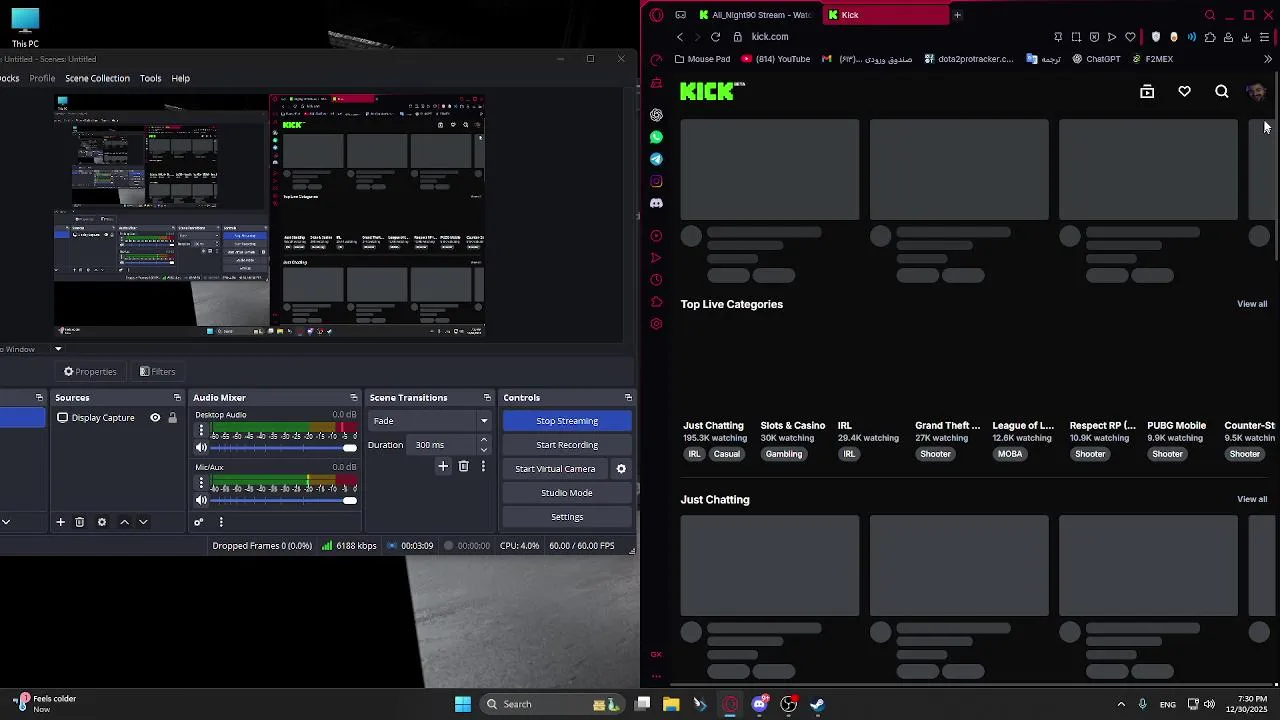The width and height of the screenshot is (1280, 720).
Task: Click Opera snapshot tool icon
Action: tap(1076, 37)
